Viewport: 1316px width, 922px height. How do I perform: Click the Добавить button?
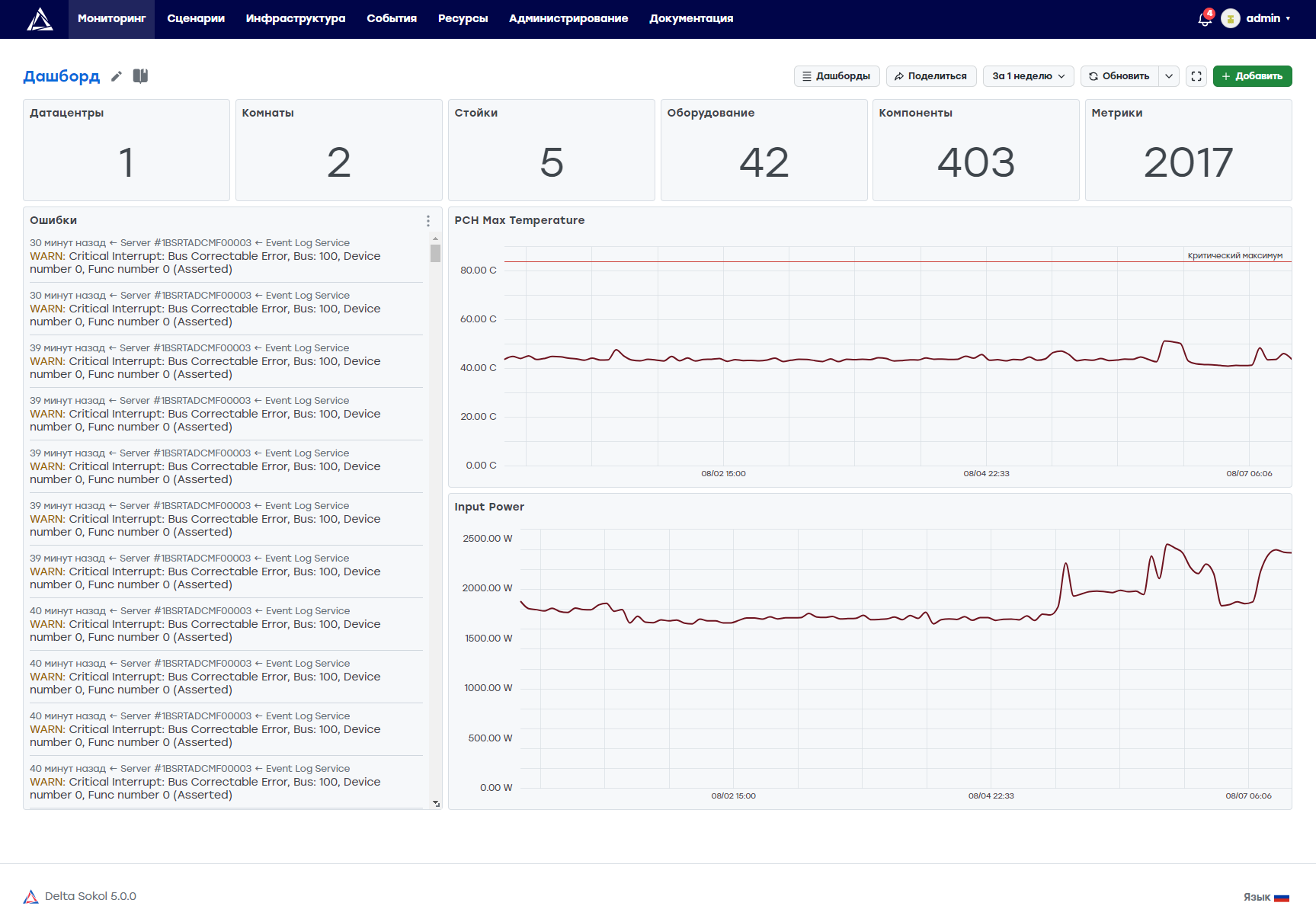tap(1252, 76)
